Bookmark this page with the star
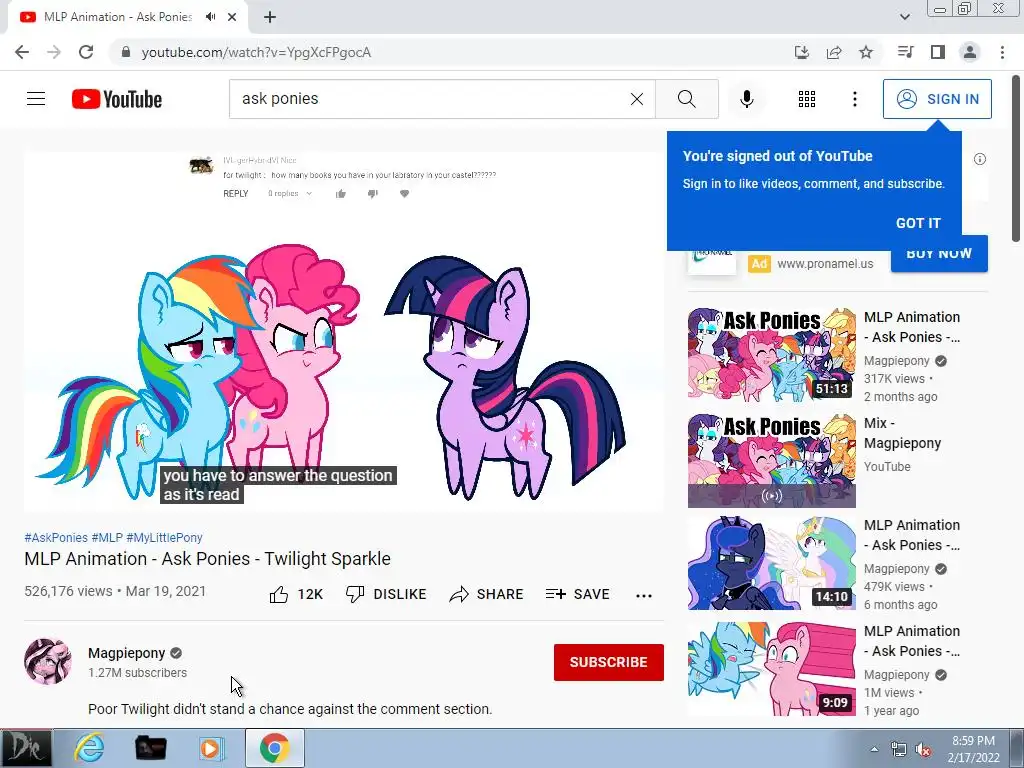This screenshot has height=768, width=1024. [x=866, y=52]
